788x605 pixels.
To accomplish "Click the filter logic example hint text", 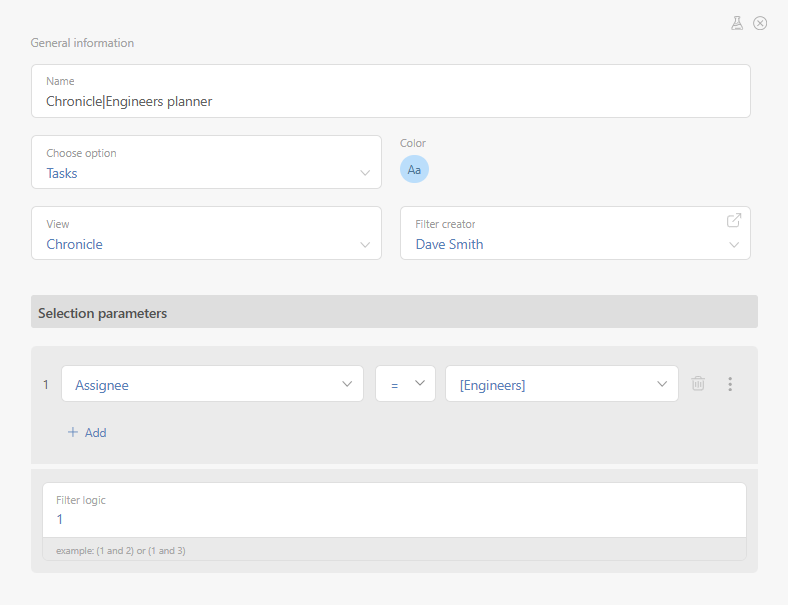I will click(121, 551).
